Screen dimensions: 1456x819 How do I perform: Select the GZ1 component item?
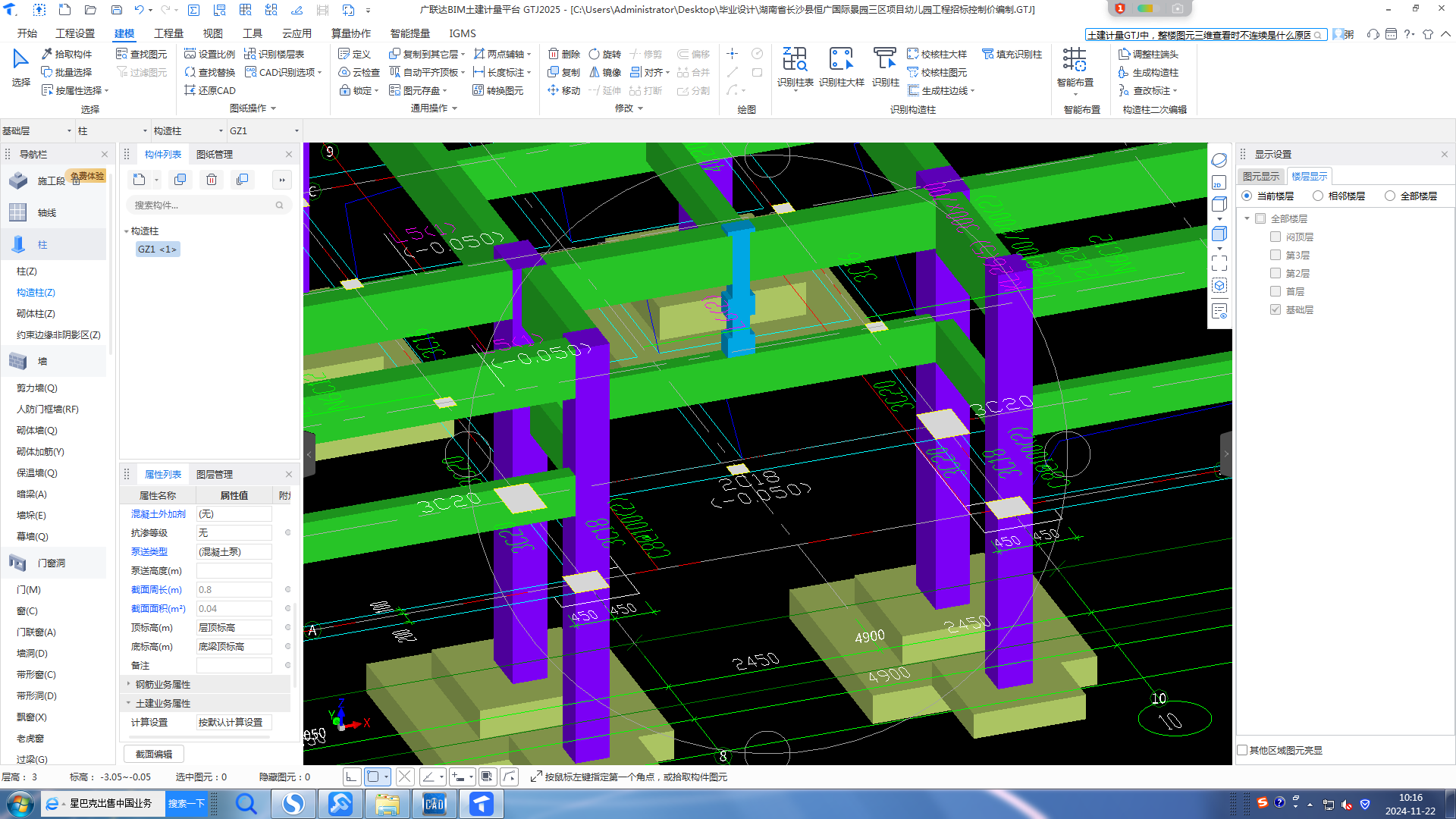(x=158, y=249)
